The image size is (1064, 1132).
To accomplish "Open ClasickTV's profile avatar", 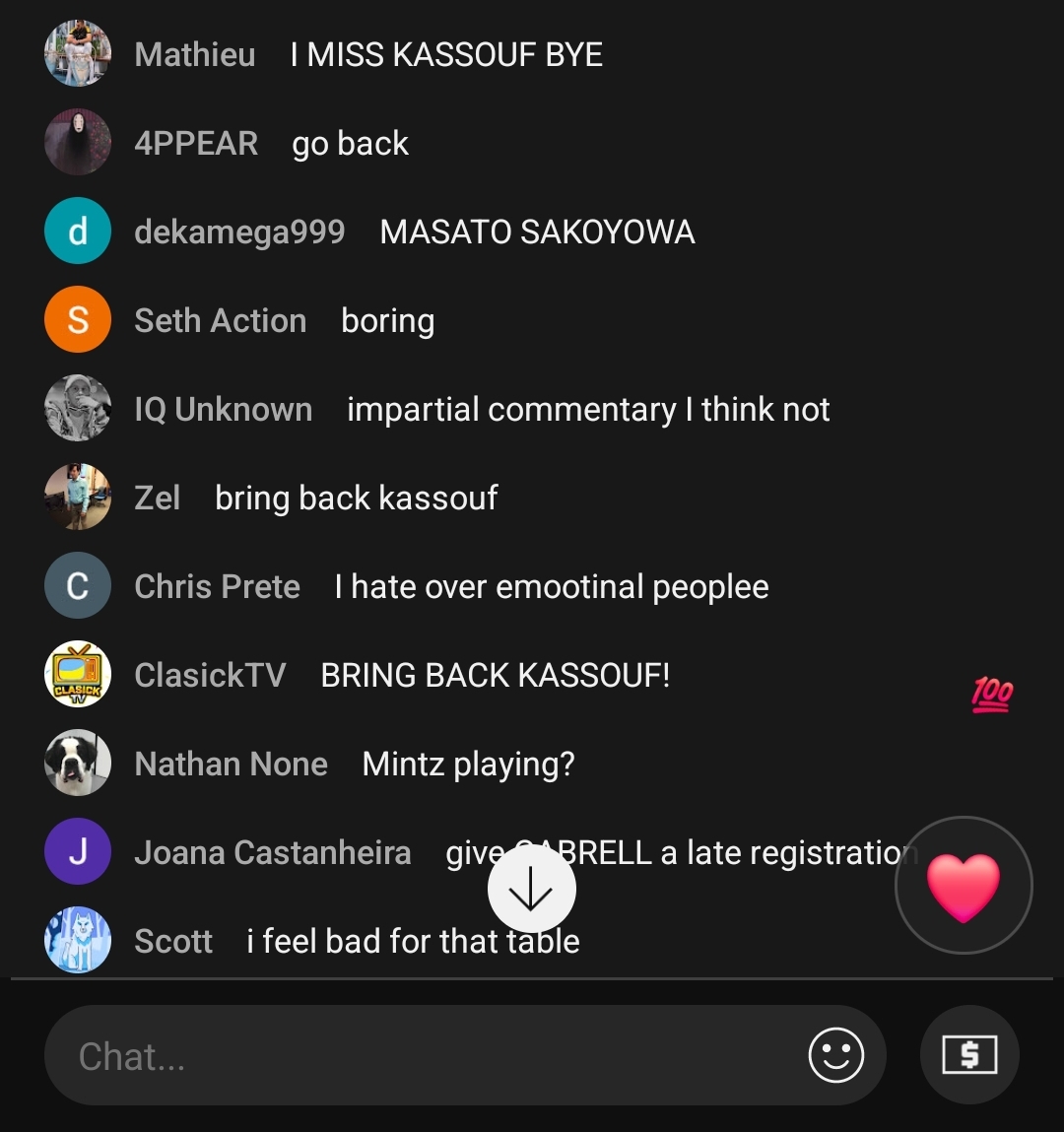I will pos(78,674).
